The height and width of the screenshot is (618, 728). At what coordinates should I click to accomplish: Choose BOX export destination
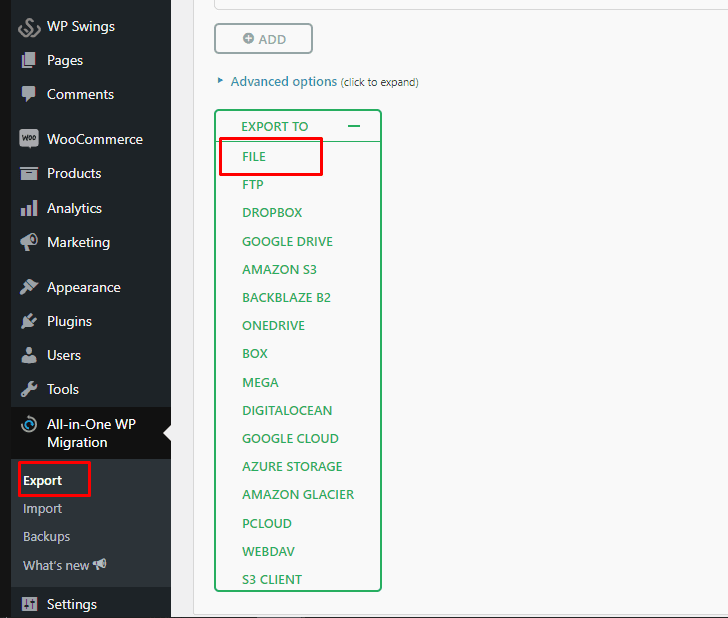[255, 353]
